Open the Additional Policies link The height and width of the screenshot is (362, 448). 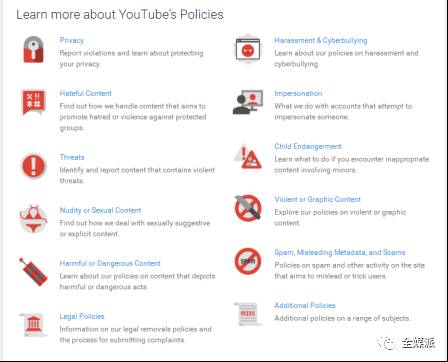coord(305,305)
